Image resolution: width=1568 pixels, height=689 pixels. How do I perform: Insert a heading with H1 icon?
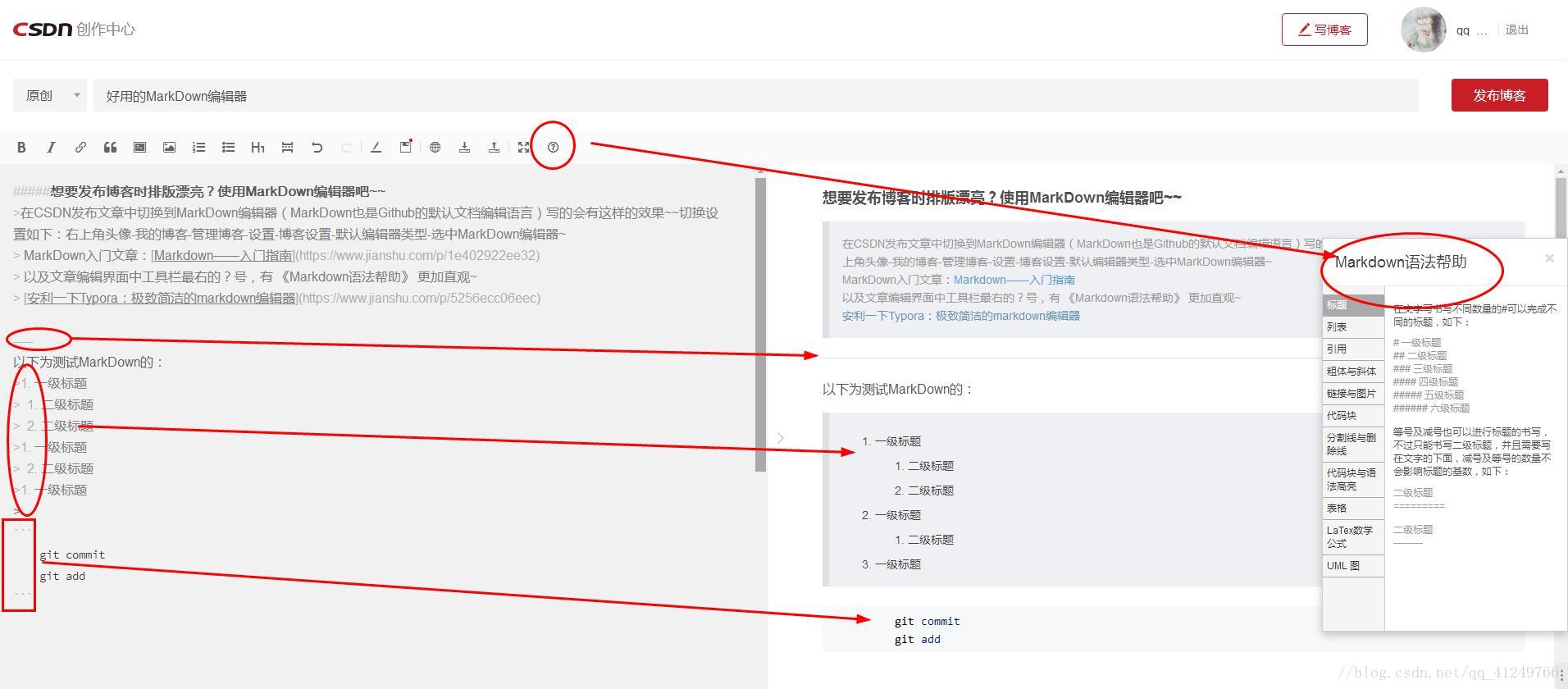pyautogui.click(x=258, y=148)
